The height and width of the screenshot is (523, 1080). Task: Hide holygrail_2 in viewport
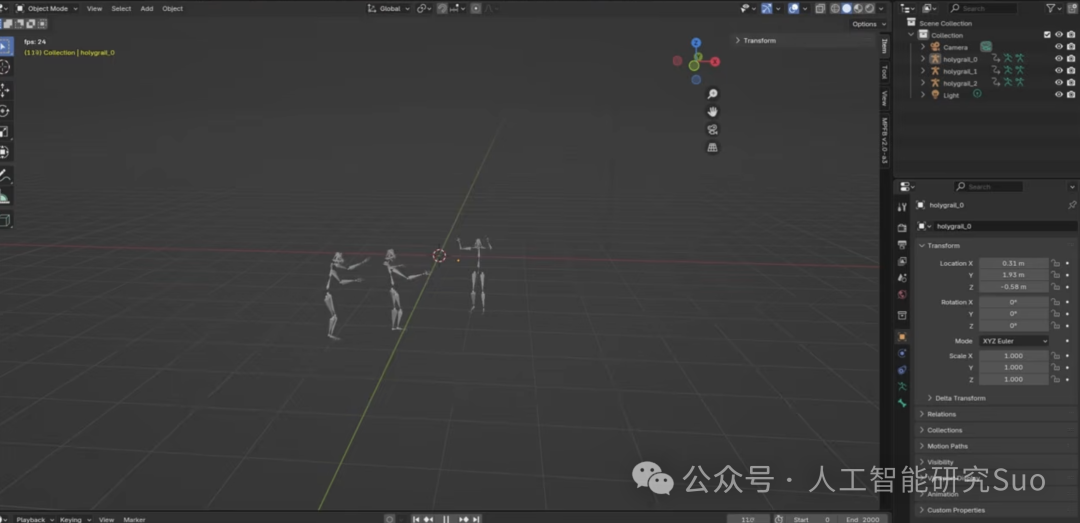[1059, 83]
